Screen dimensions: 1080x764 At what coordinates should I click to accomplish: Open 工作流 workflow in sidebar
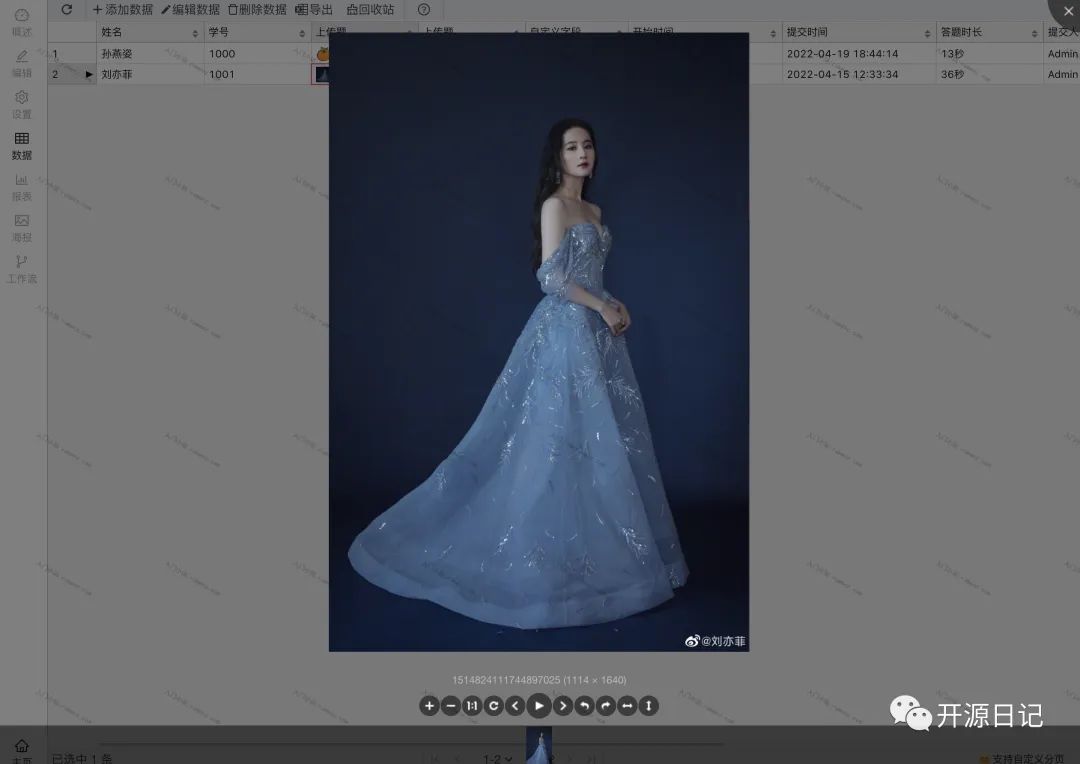pyautogui.click(x=22, y=270)
